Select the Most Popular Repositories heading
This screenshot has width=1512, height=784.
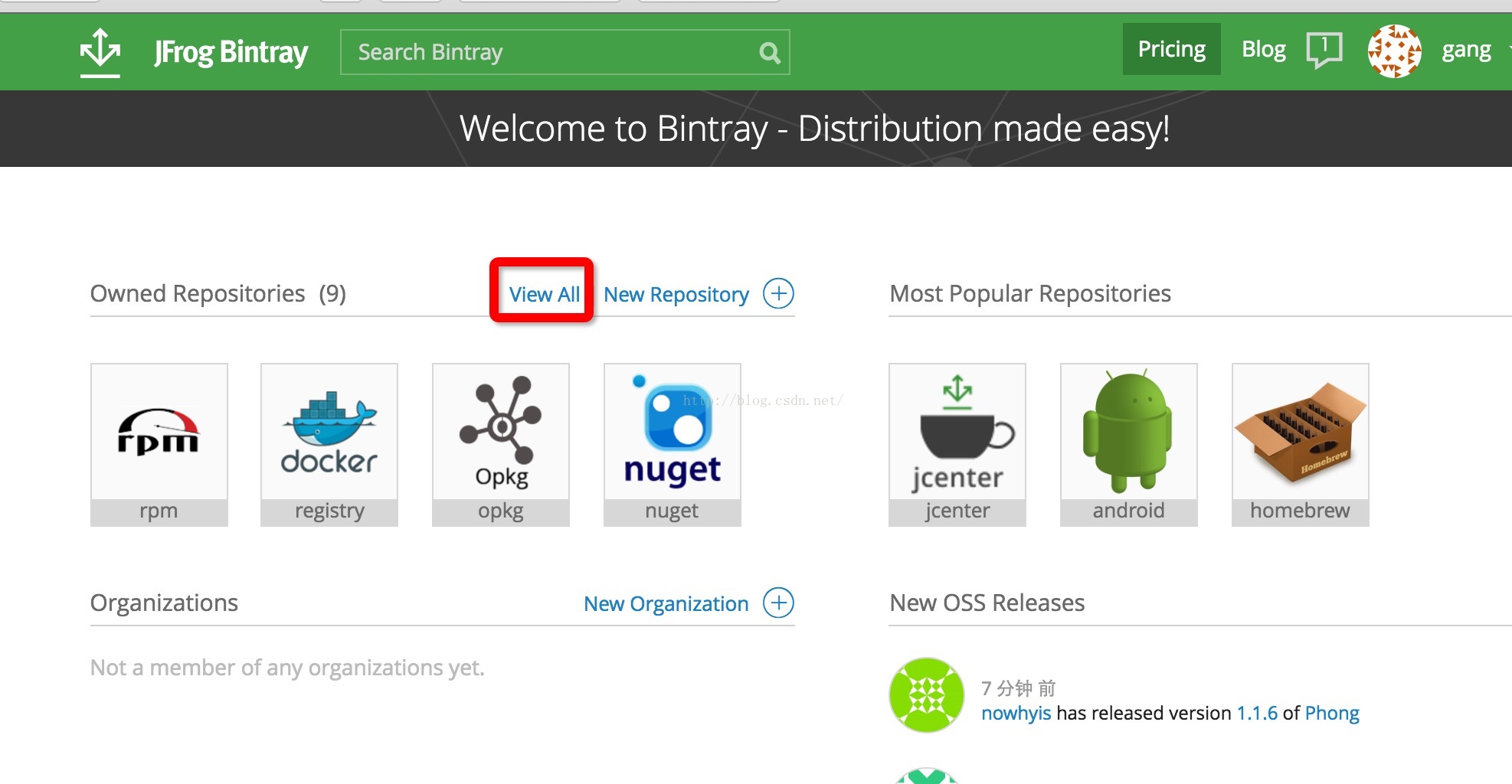[x=1030, y=293]
